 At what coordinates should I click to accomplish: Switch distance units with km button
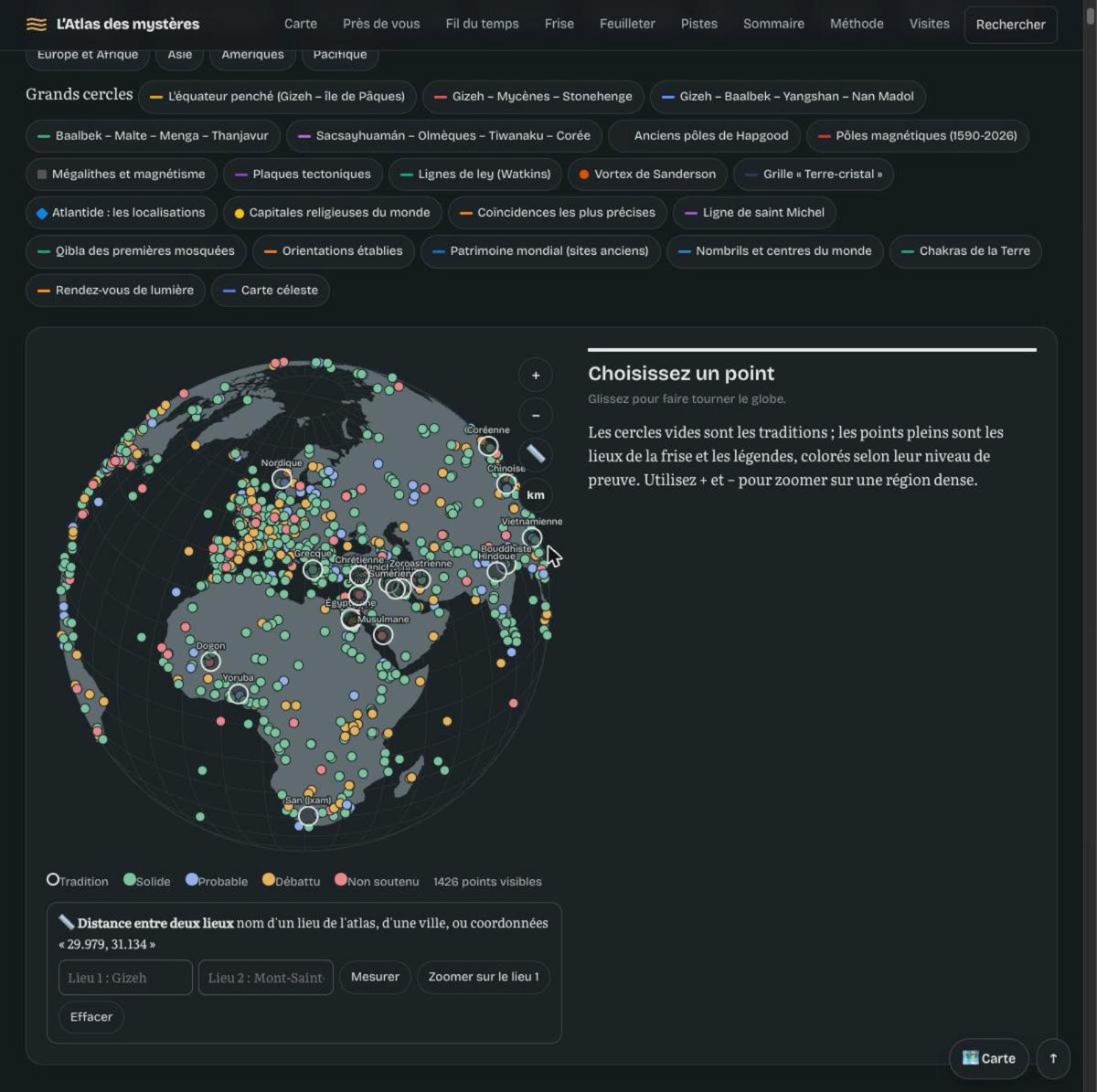(x=536, y=494)
